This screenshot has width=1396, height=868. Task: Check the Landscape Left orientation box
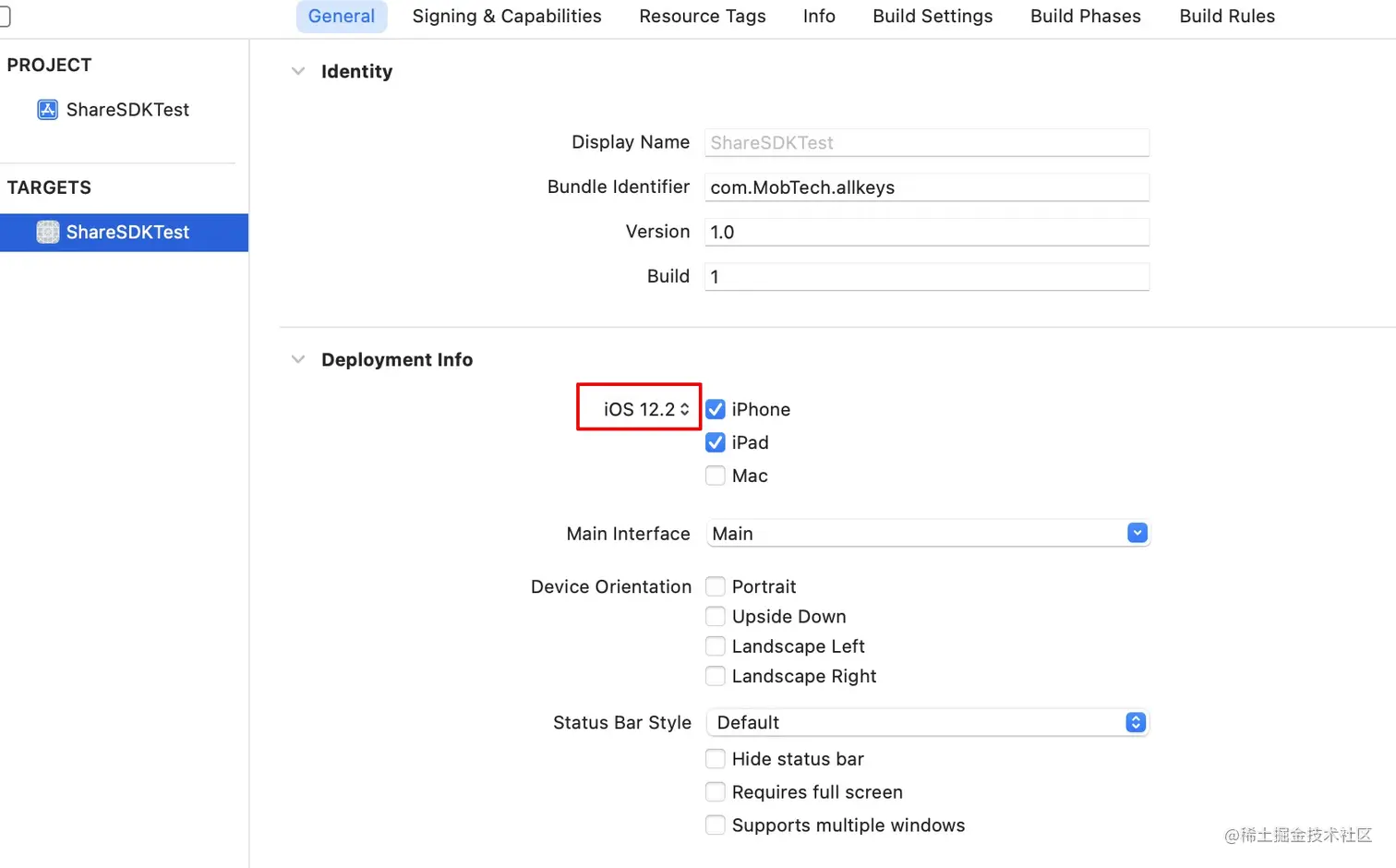point(716,646)
